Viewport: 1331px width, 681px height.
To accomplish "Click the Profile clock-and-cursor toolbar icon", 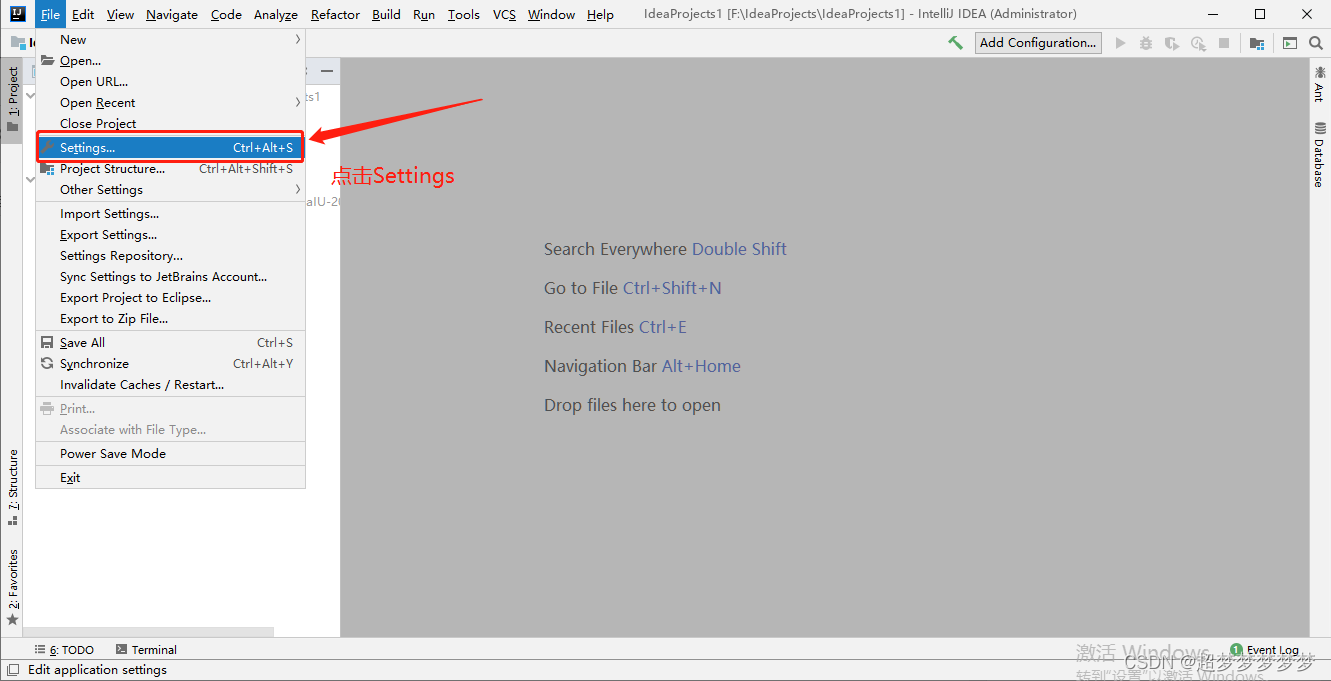I will pyautogui.click(x=1198, y=43).
